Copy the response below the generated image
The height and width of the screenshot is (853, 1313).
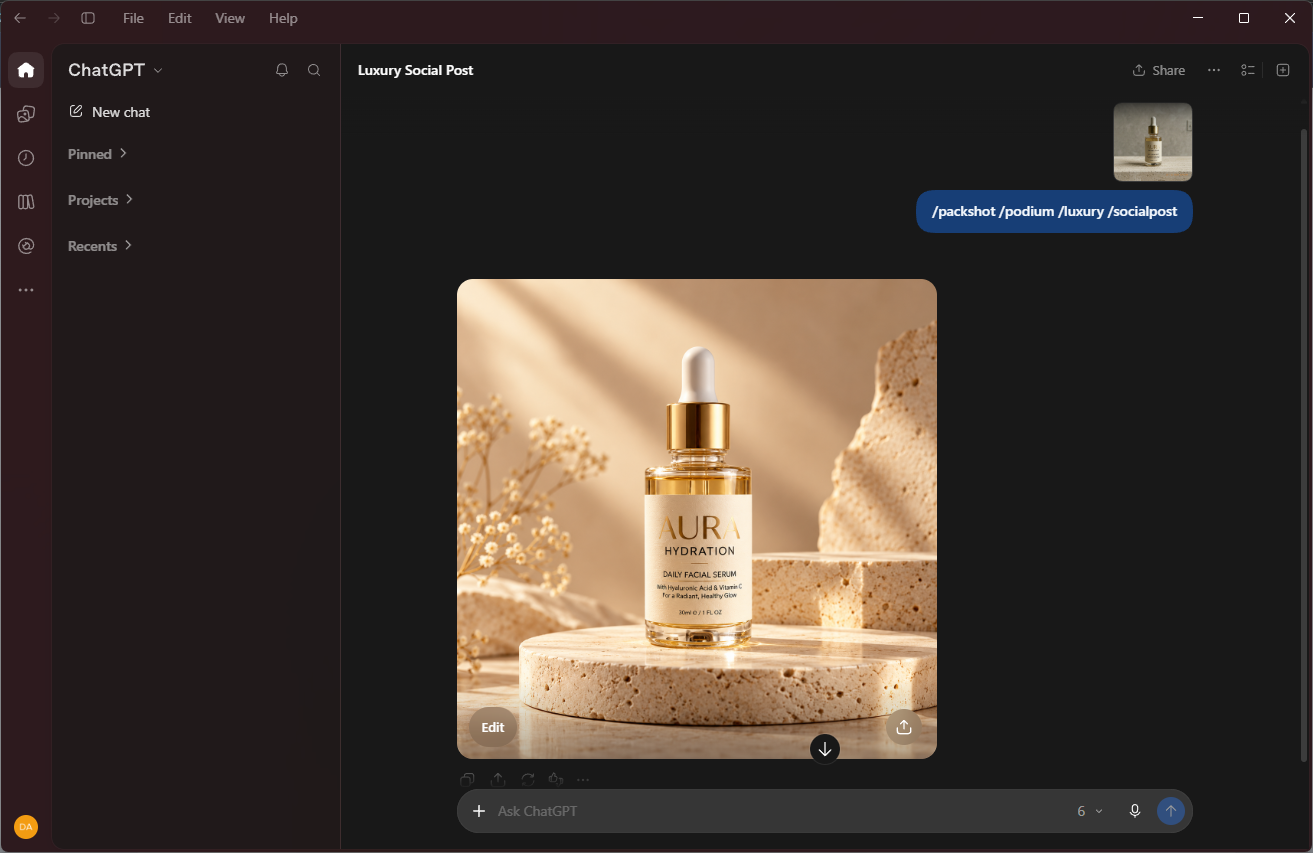467,780
